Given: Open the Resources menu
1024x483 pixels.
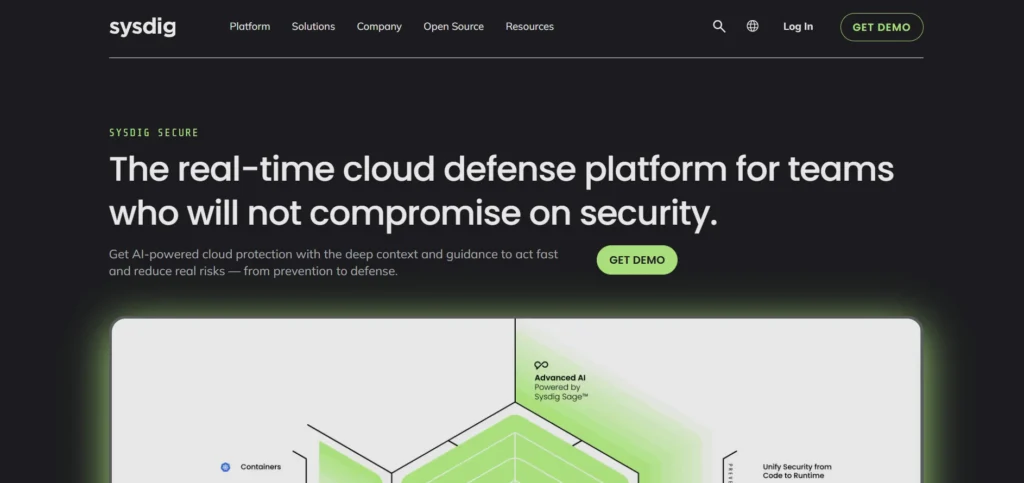Looking at the screenshot, I should (529, 27).
